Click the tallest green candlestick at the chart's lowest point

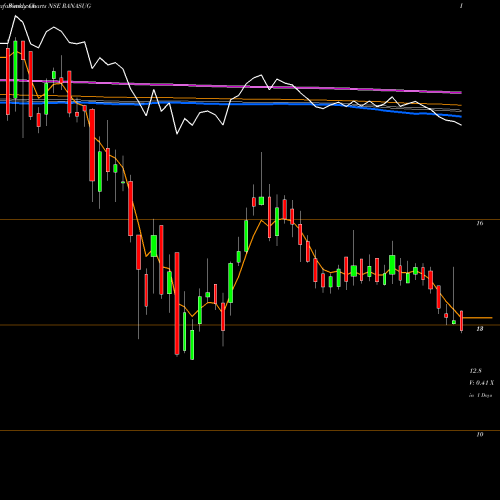tap(192, 345)
